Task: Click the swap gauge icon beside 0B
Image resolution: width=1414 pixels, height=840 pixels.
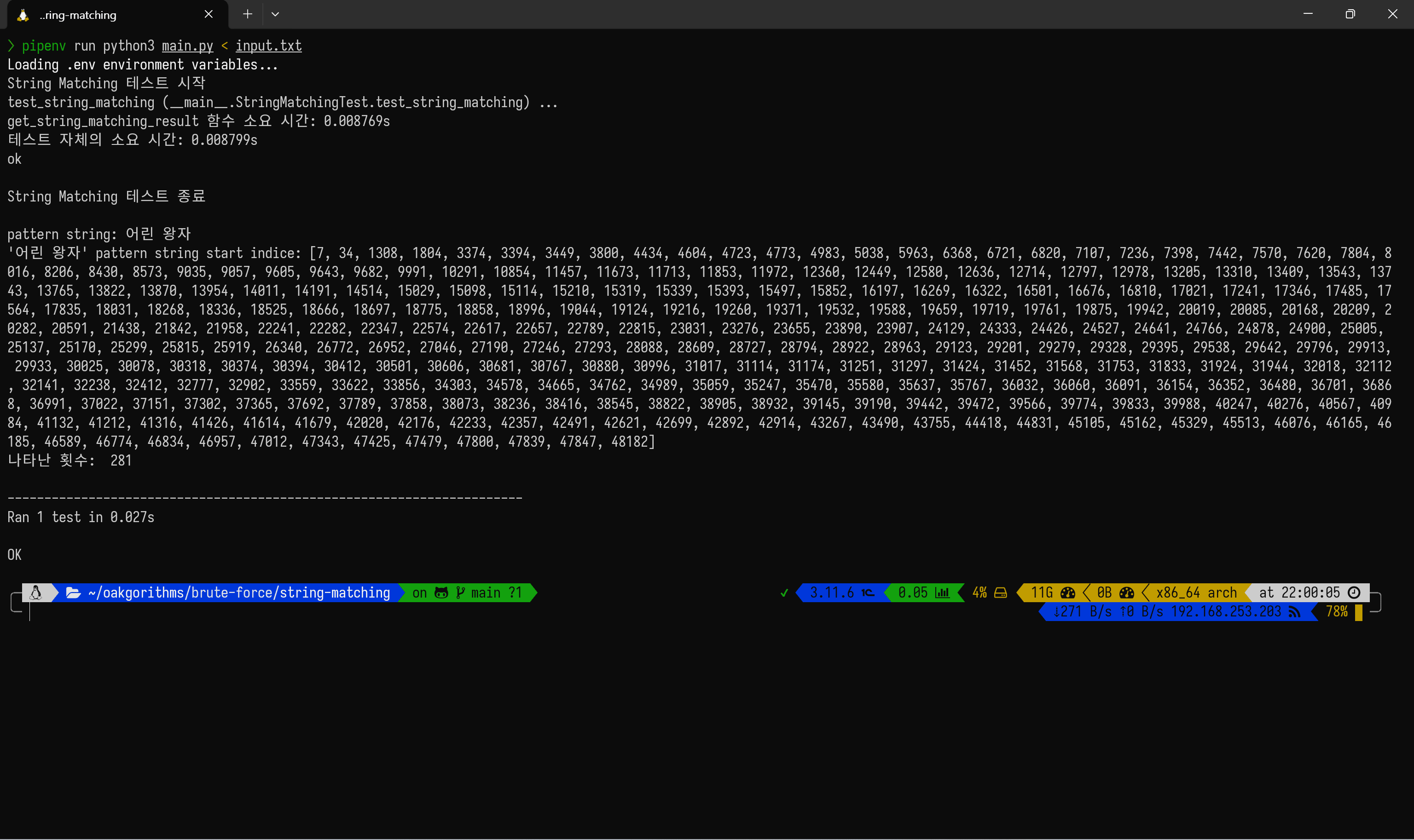Action: pos(1126,593)
